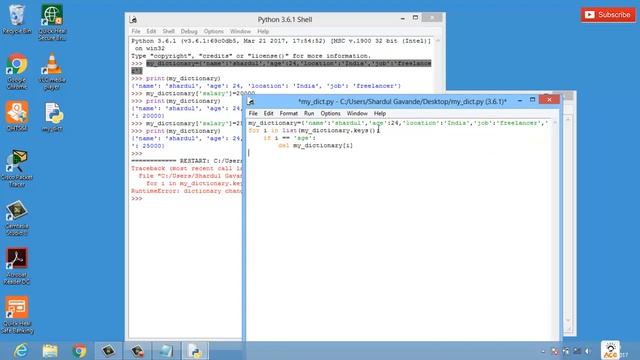This screenshot has height=360, width=640.
Task: Click the 'for i in list' code line
Action: (x=314, y=131)
